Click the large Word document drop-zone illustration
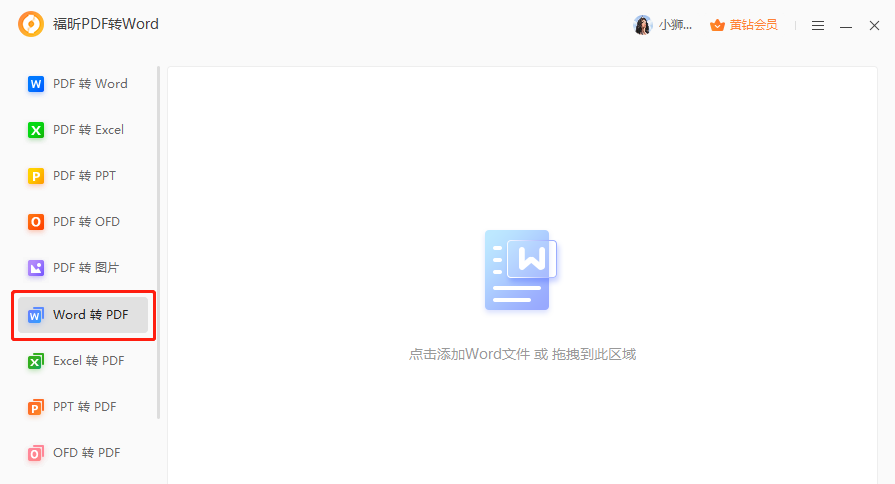 (520, 270)
